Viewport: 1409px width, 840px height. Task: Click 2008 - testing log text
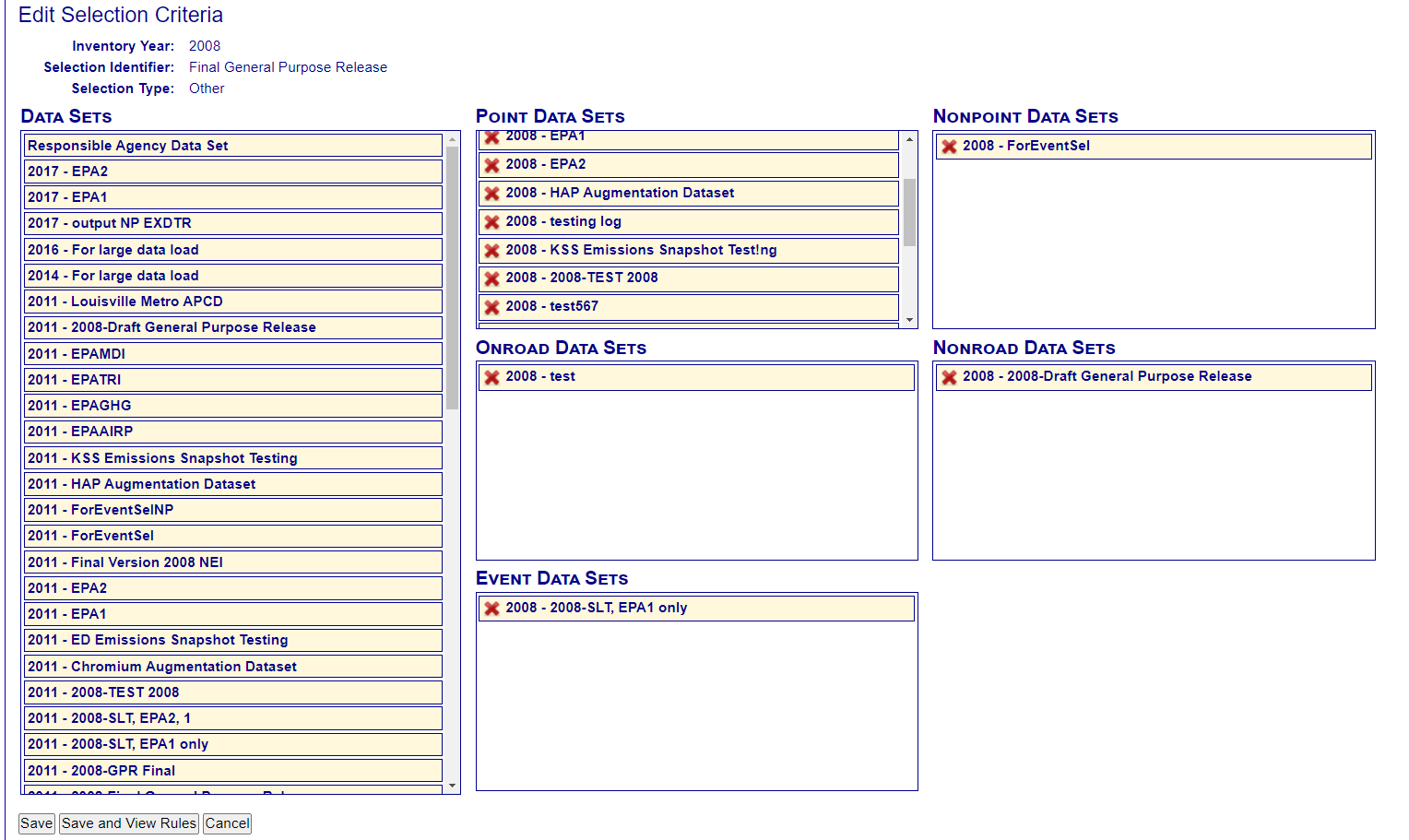[x=563, y=221]
